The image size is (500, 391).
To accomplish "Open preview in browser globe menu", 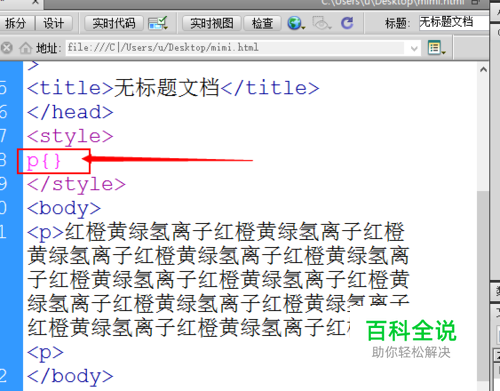I will (x=296, y=23).
